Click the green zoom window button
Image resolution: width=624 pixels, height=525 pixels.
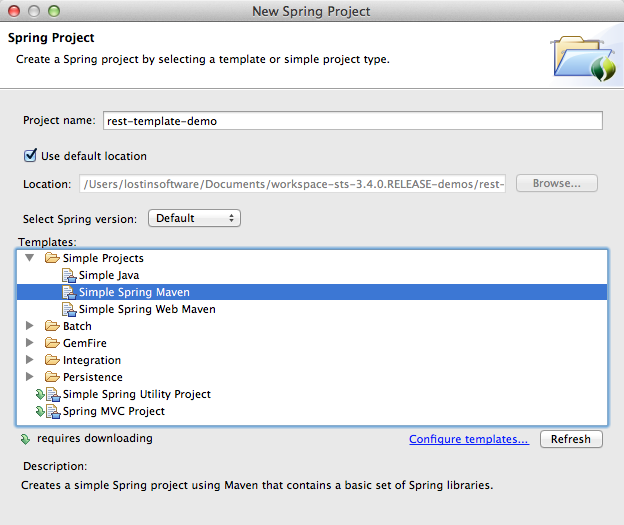[x=54, y=11]
